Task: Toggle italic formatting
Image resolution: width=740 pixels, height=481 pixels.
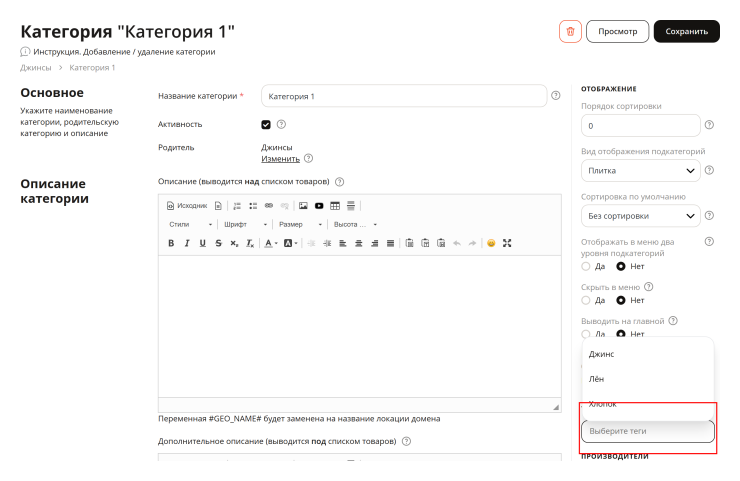Action: tap(187, 243)
